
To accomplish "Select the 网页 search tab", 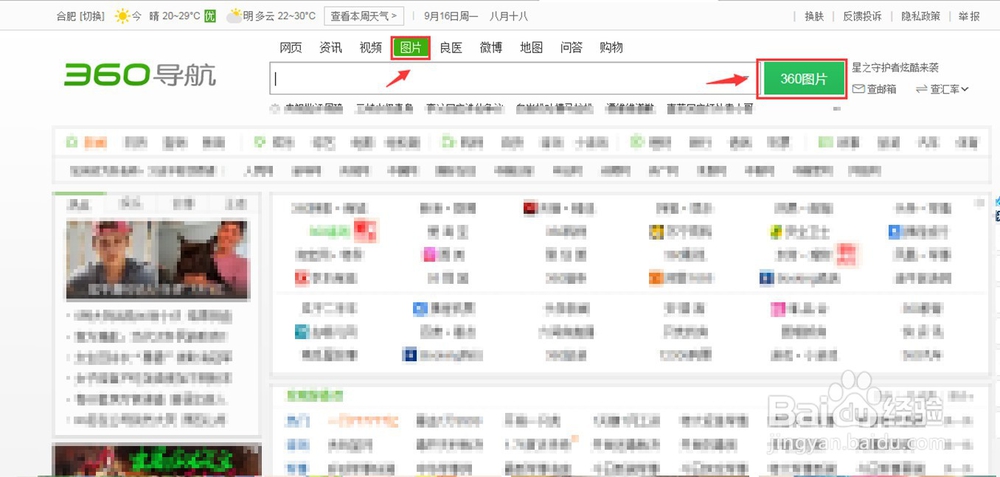I will (291, 47).
